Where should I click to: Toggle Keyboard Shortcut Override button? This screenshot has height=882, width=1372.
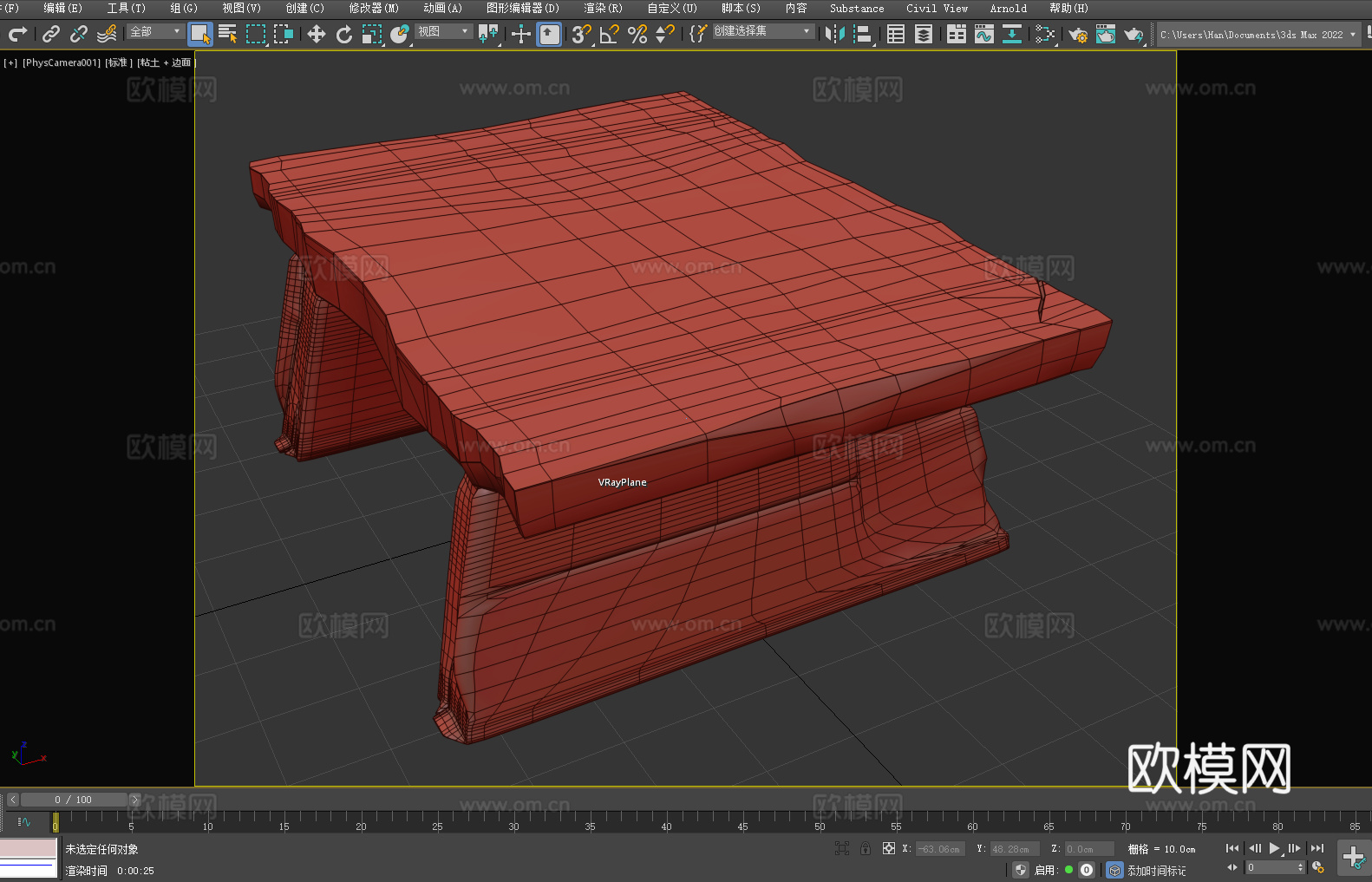pos(550,34)
